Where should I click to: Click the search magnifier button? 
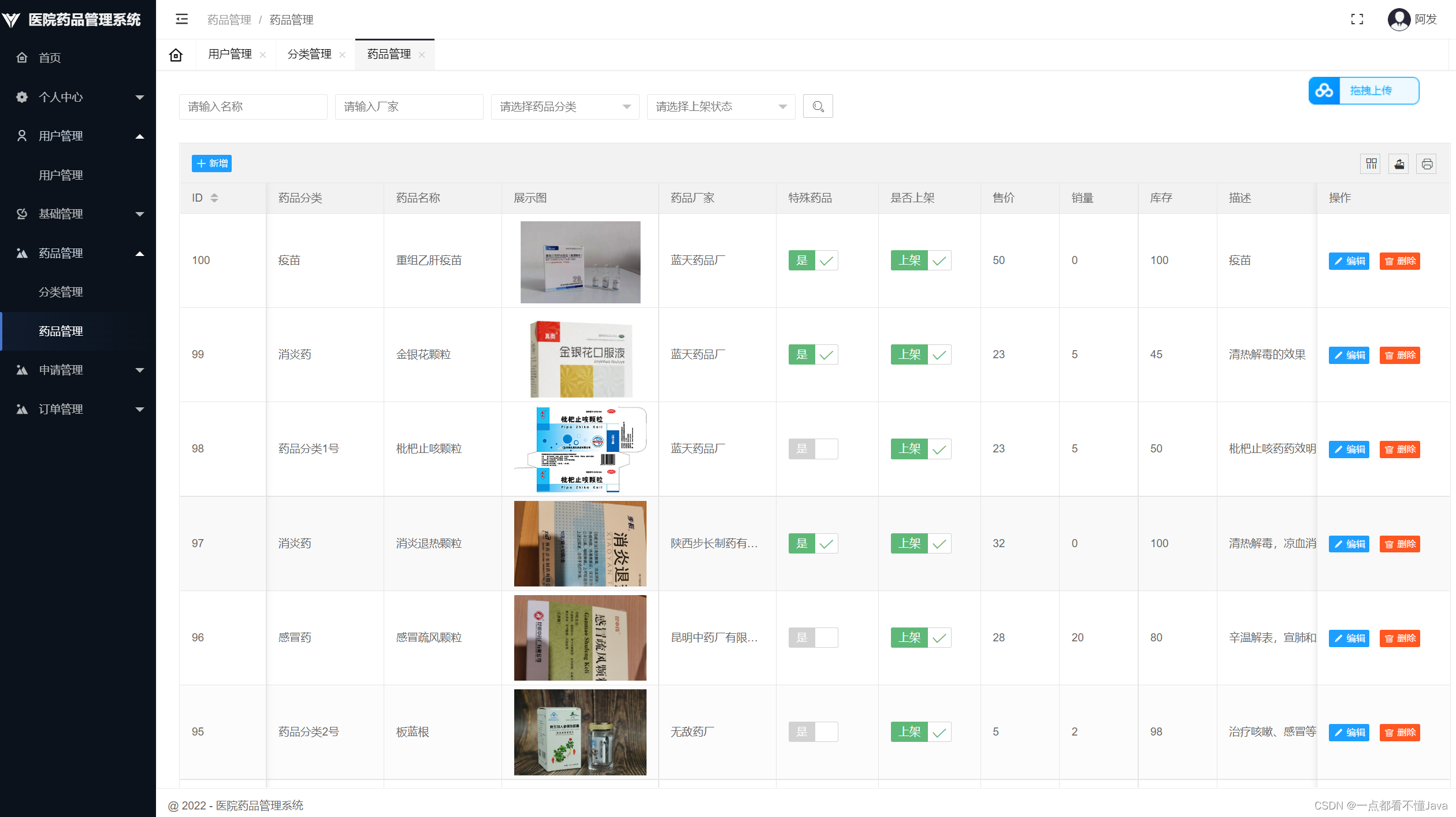tap(818, 106)
